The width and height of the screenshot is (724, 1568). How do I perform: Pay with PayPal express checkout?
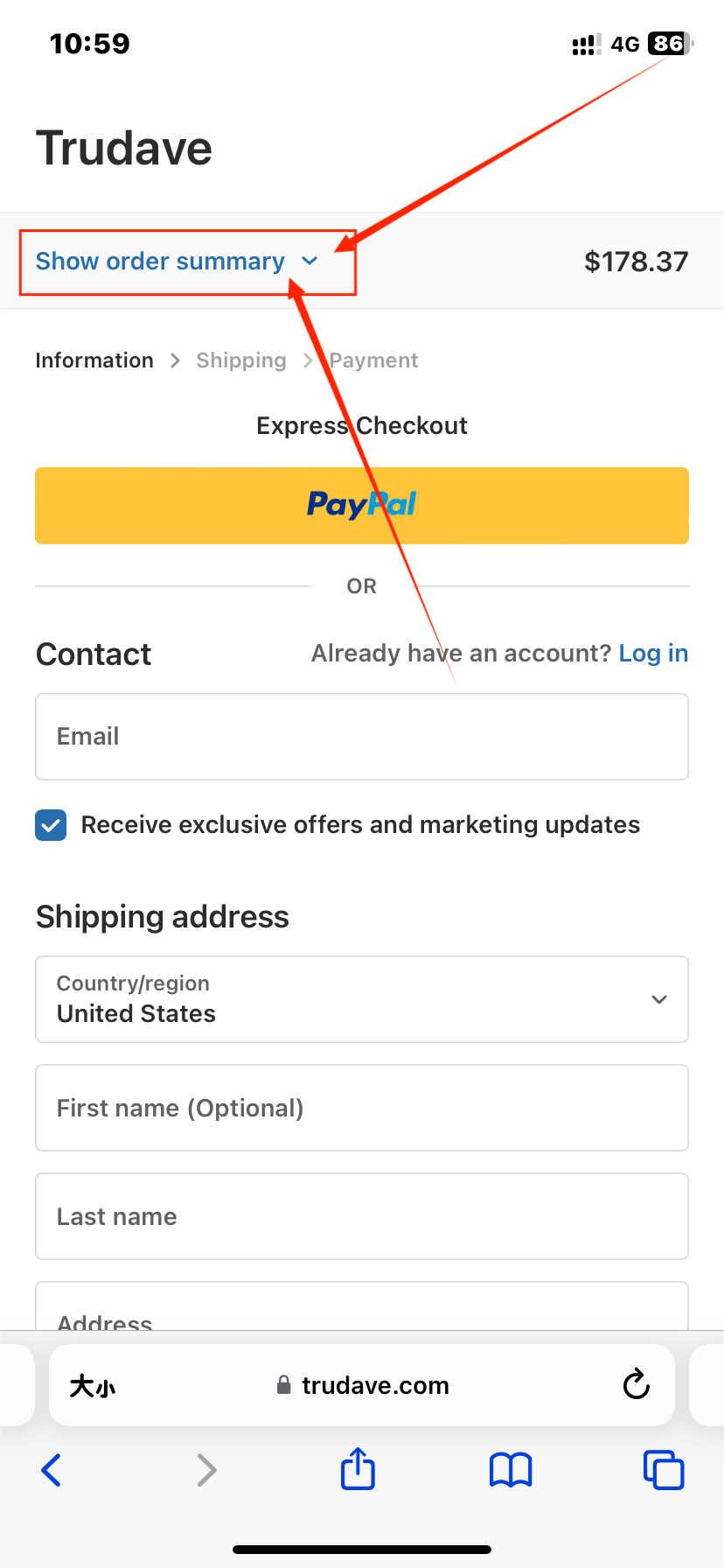pos(362,506)
